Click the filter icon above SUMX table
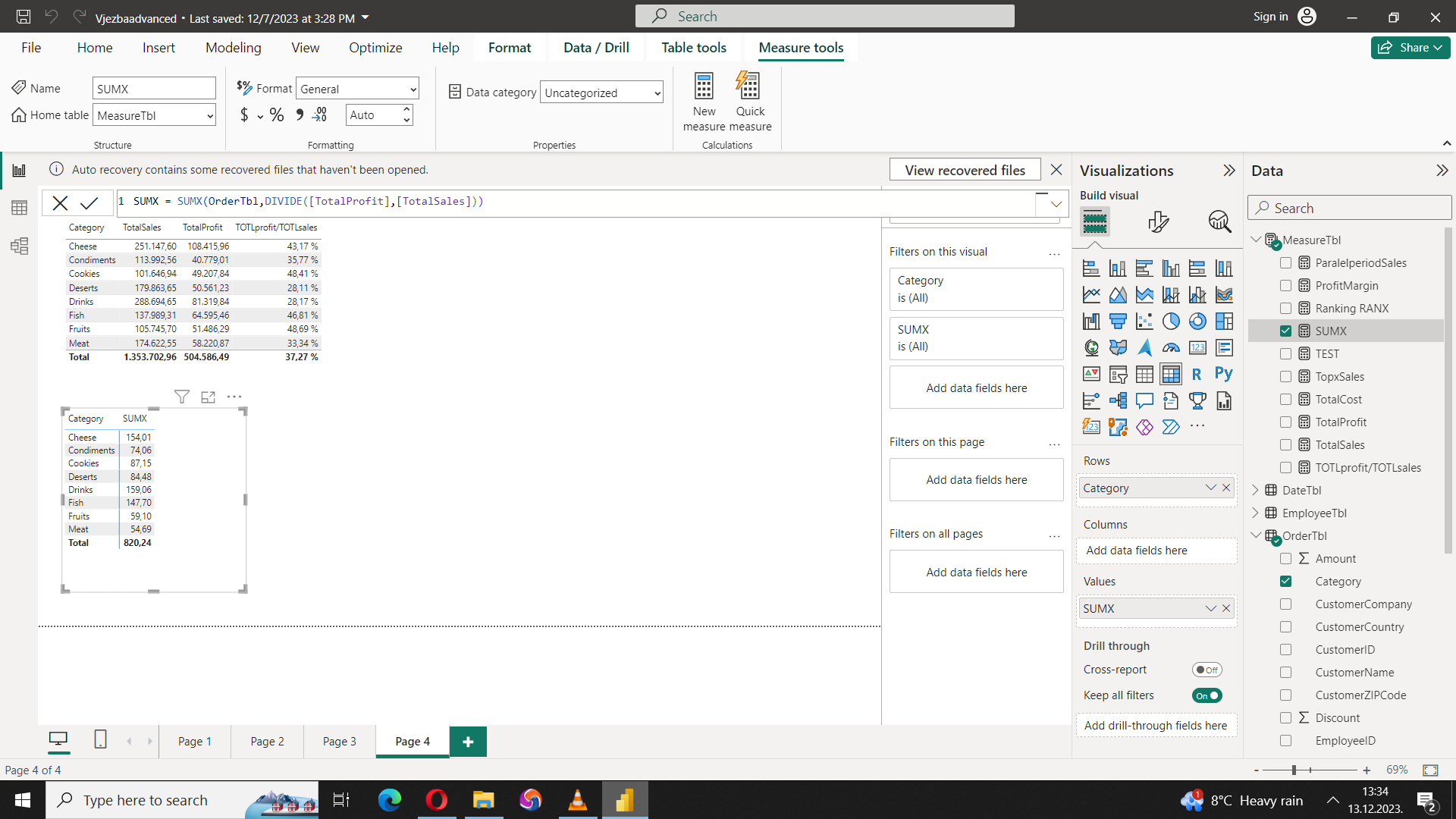 182,397
